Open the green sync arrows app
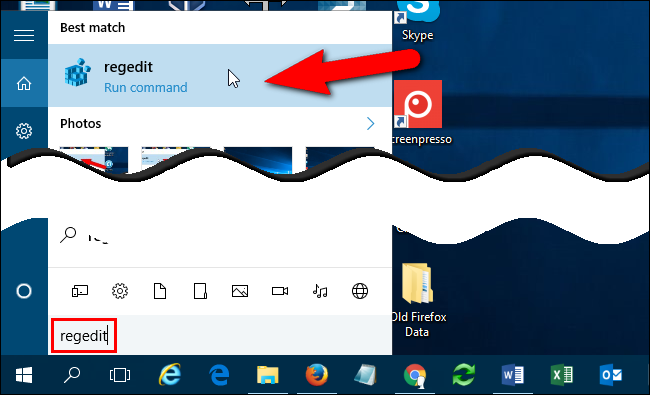The image size is (650, 395). pos(463,375)
